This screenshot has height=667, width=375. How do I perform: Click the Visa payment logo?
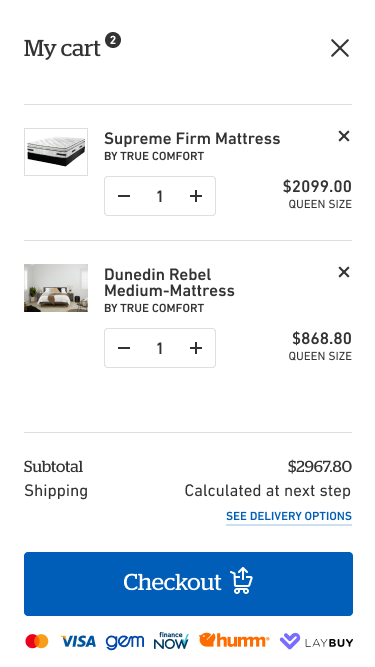click(x=78, y=641)
